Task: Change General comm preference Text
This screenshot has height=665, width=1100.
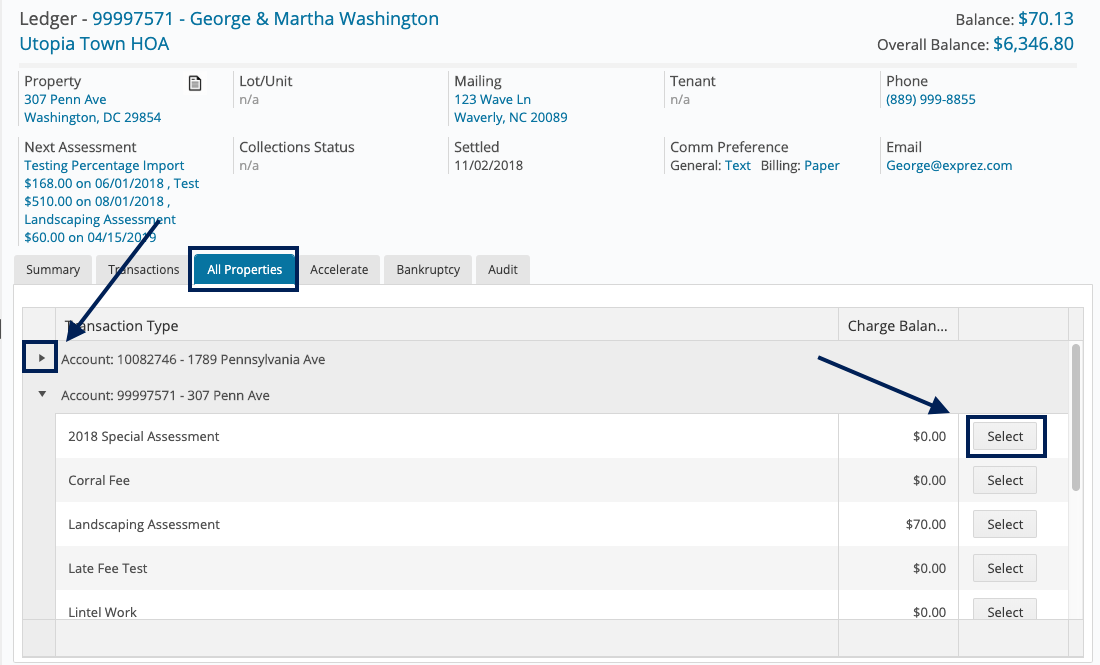Action: coord(737,166)
